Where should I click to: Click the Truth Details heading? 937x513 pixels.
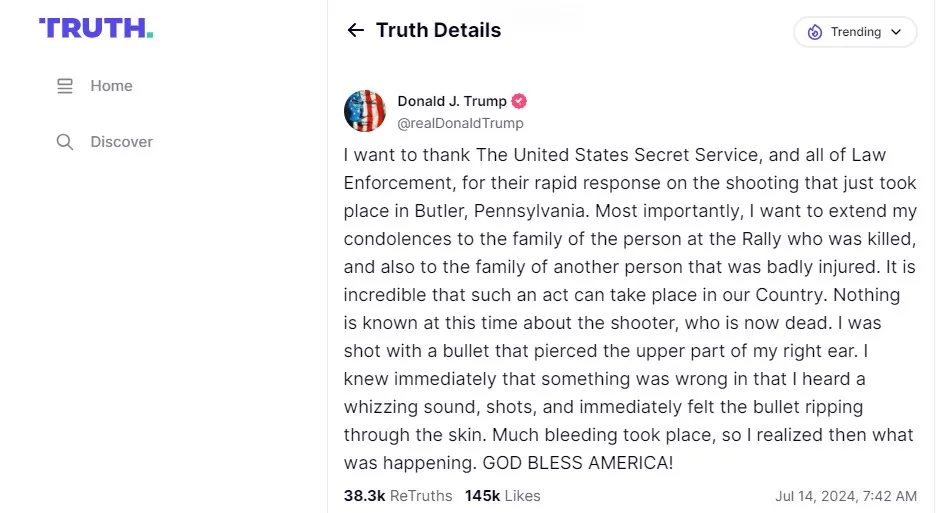tap(438, 30)
